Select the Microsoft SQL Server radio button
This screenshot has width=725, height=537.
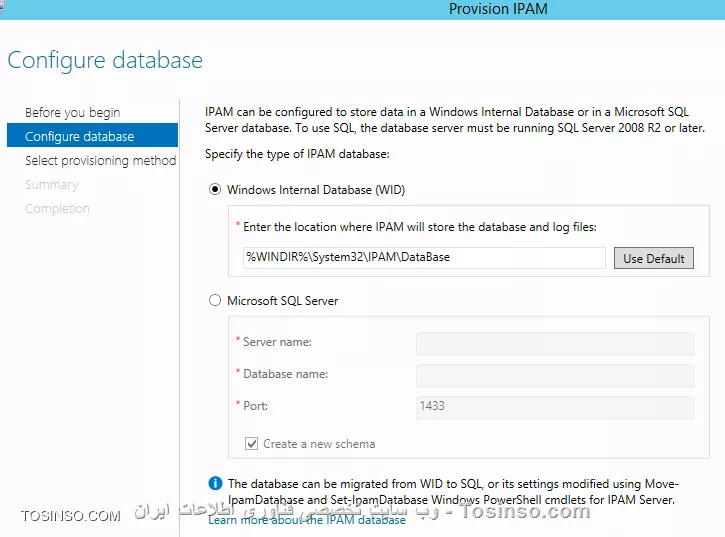[x=215, y=300]
